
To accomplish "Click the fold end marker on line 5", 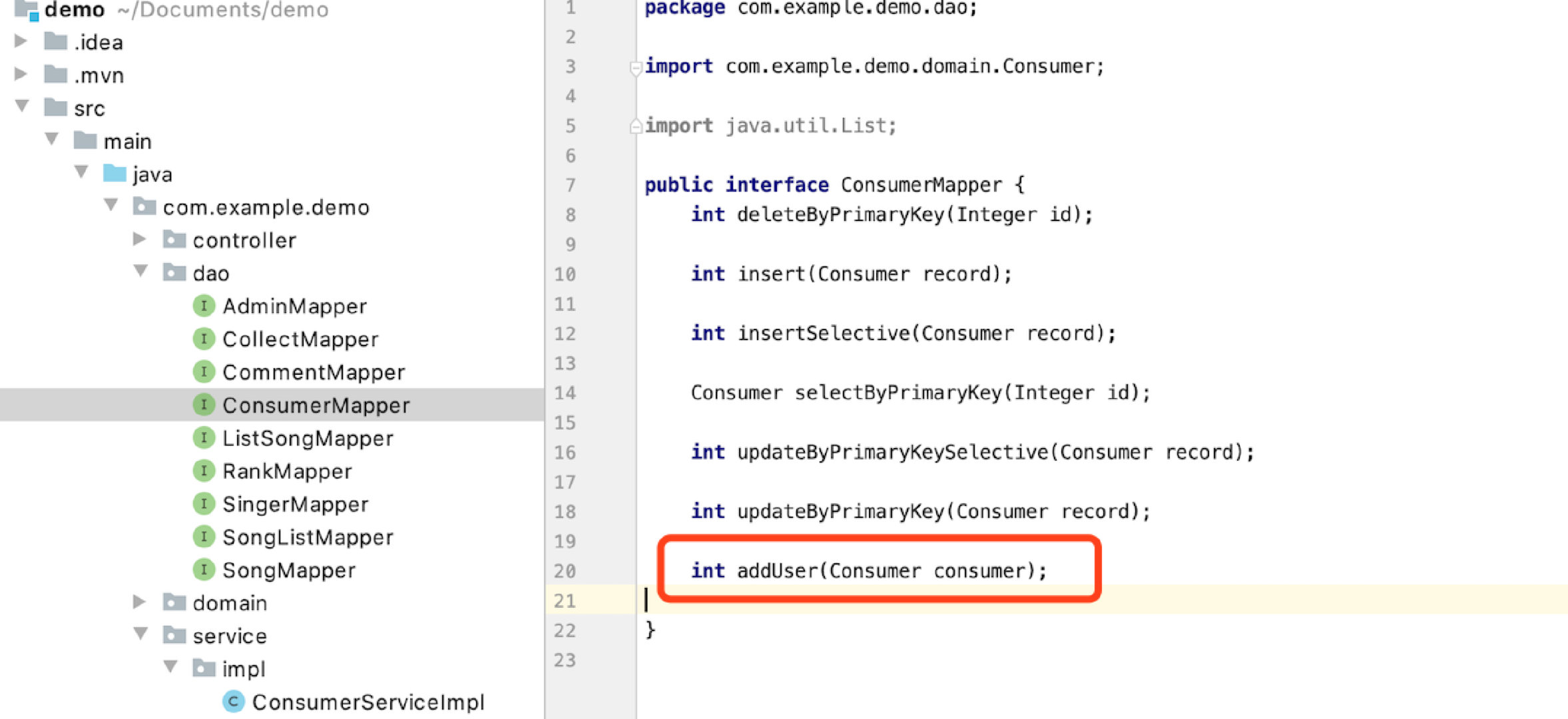I will [x=635, y=125].
